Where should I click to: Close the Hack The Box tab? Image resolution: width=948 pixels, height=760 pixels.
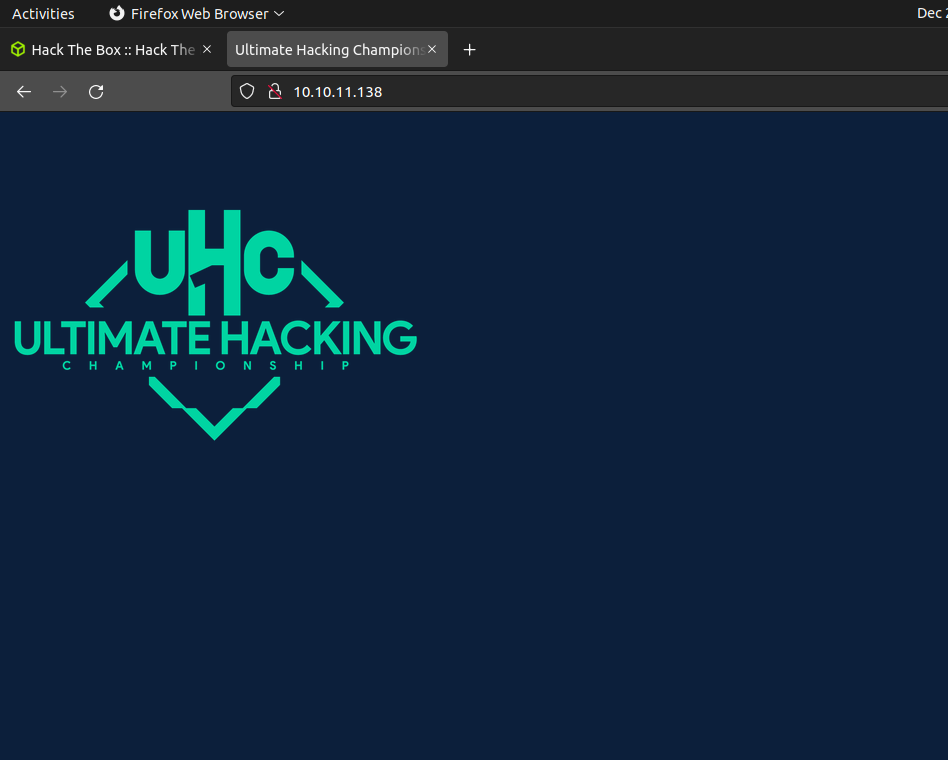(207, 49)
